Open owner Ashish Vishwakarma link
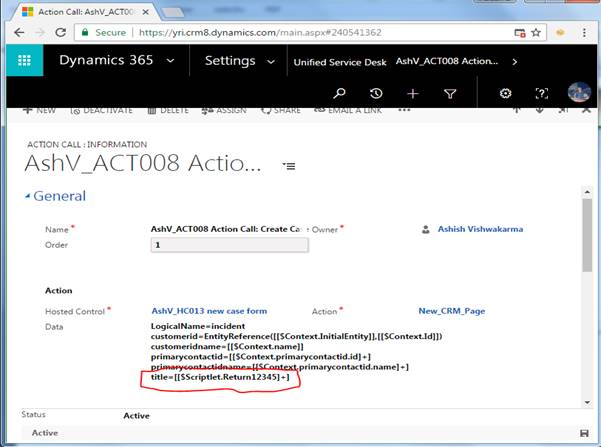Screen dimensions: 601x447 pyautogui.click(x=480, y=229)
